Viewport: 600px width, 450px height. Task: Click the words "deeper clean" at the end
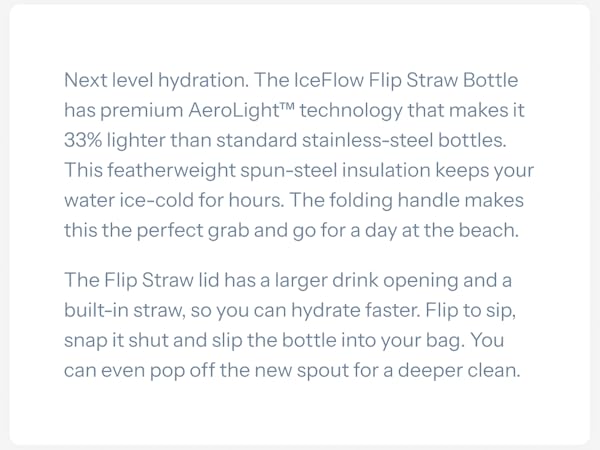pos(457,370)
